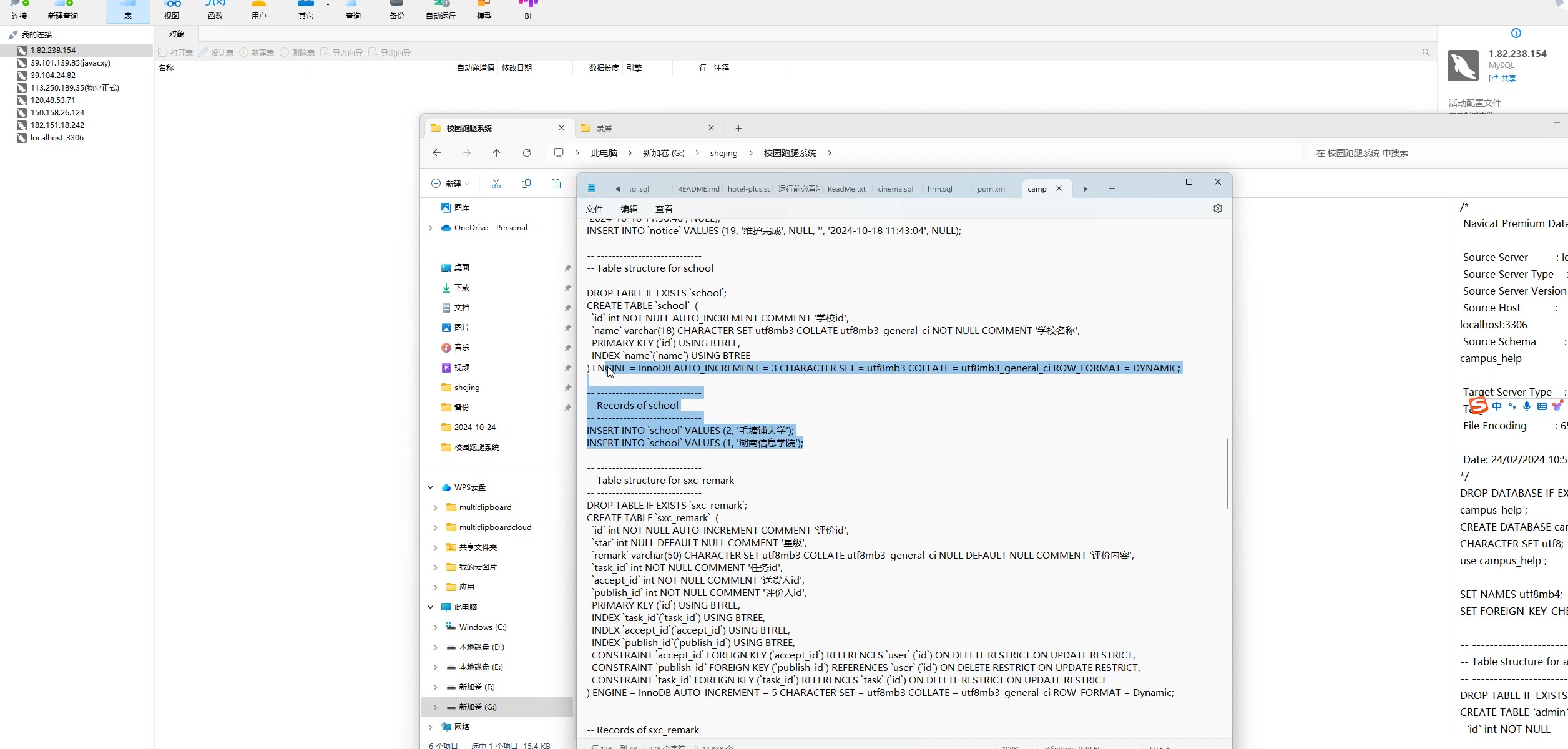The image size is (1568, 749).
Task: Go up one folder level in Explorer
Action: point(497,153)
